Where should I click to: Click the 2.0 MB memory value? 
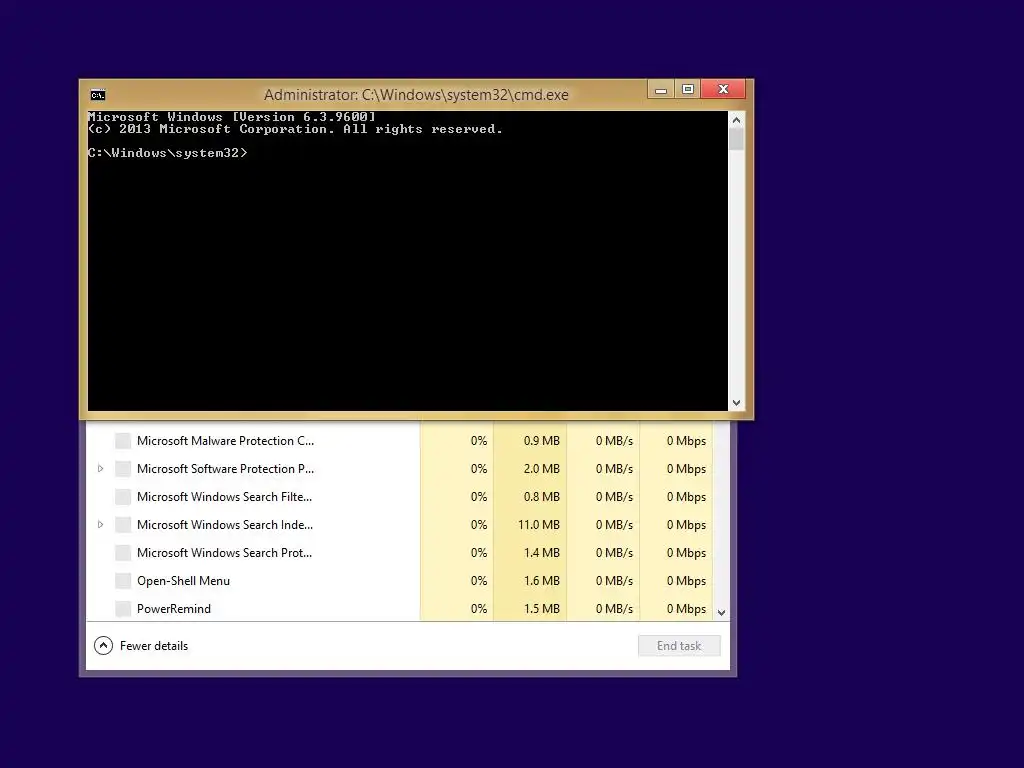coord(541,469)
